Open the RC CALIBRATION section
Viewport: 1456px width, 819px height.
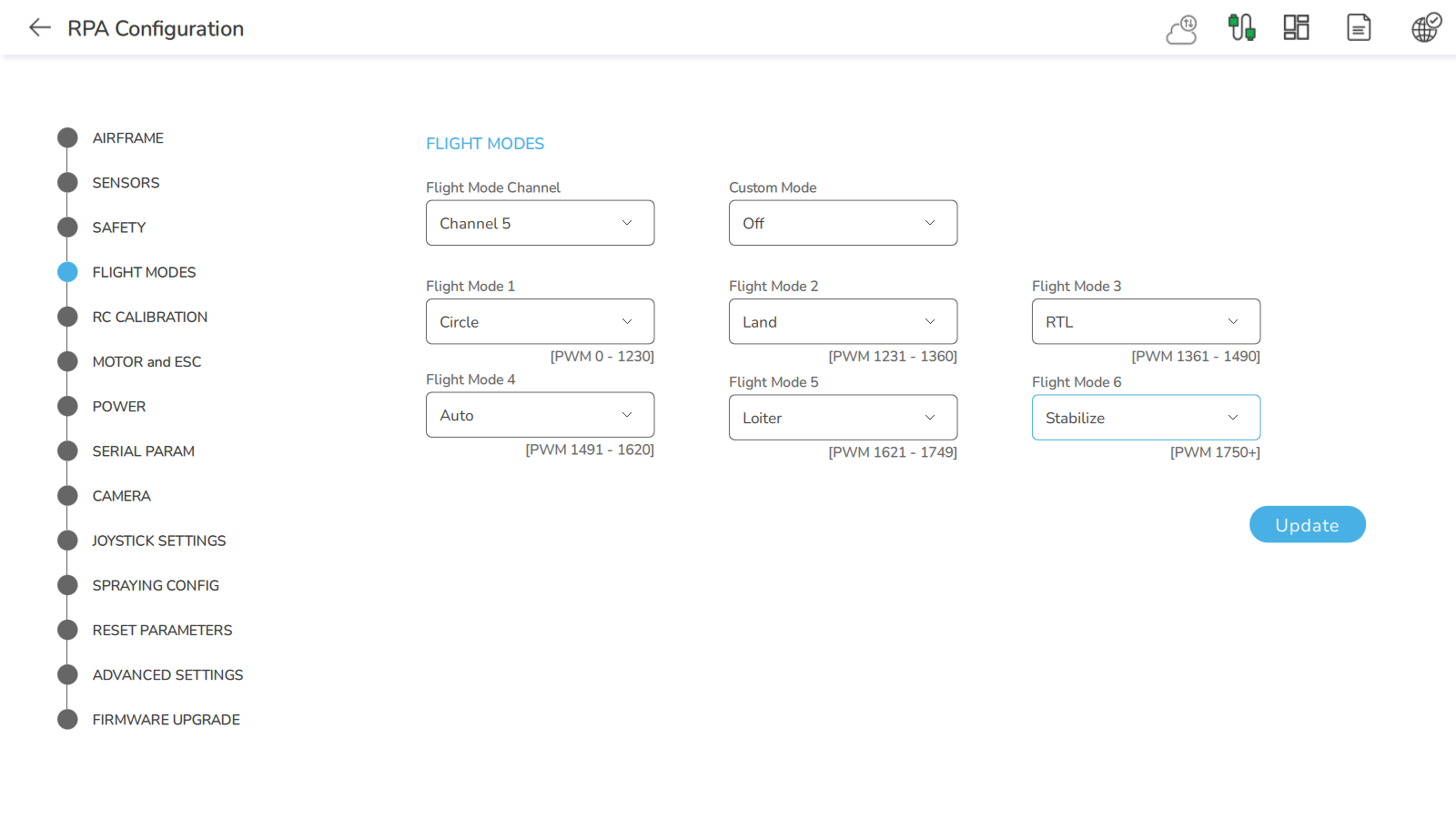tap(149, 317)
